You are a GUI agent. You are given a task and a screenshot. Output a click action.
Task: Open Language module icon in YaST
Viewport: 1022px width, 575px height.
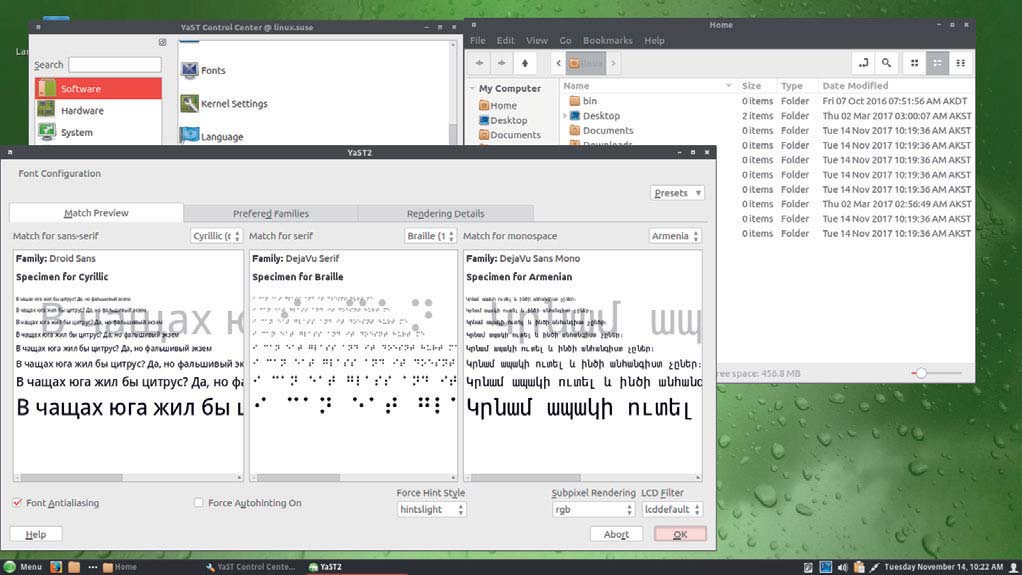point(190,136)
